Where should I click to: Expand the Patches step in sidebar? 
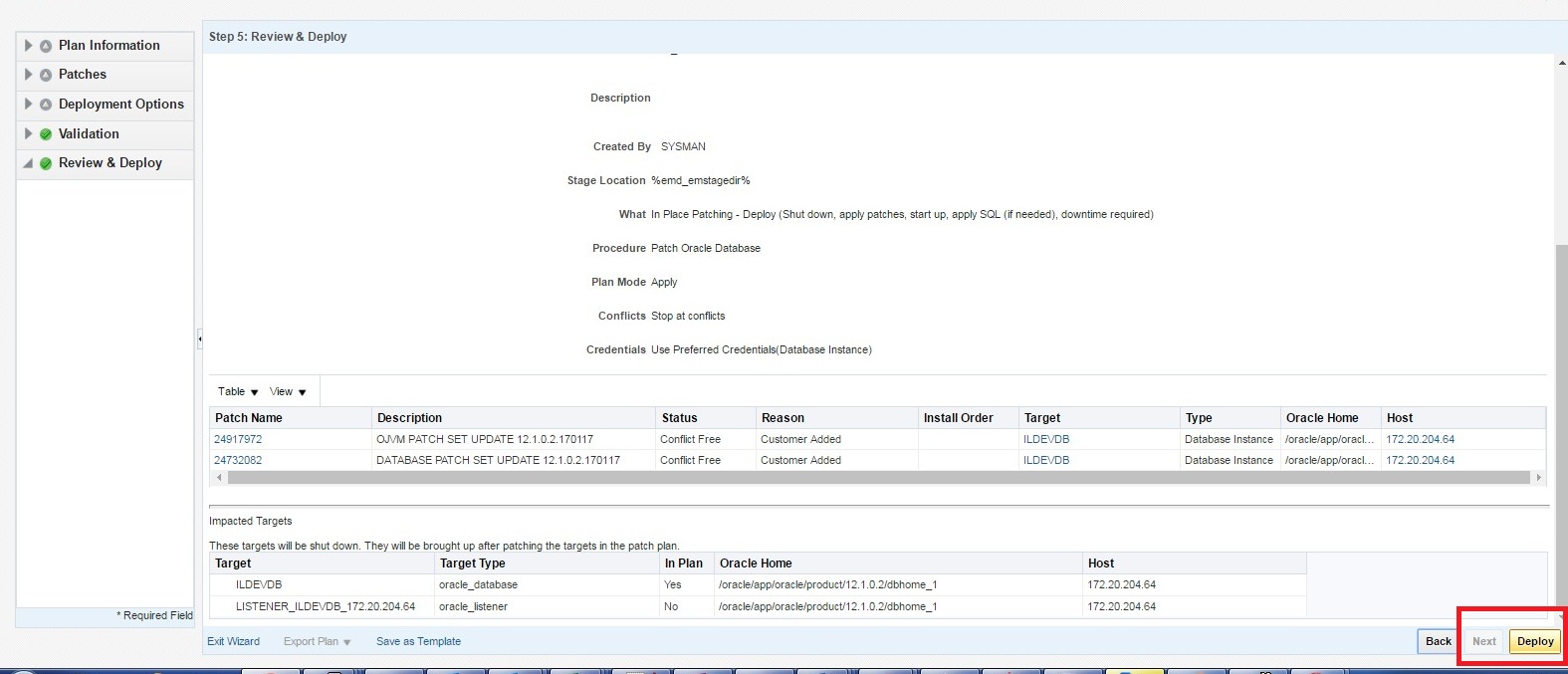point(28,75)
